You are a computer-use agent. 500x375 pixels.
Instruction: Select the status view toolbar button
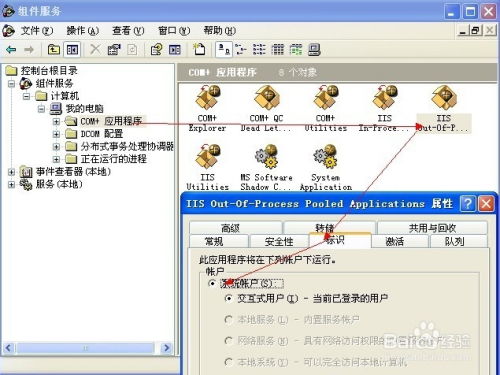coord(296,50)
